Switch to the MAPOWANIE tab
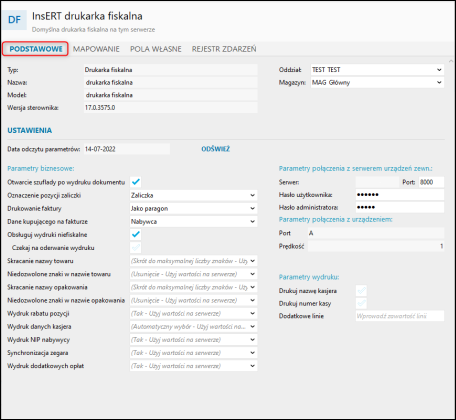The image size is (456, 420). (x=96, y=49)
